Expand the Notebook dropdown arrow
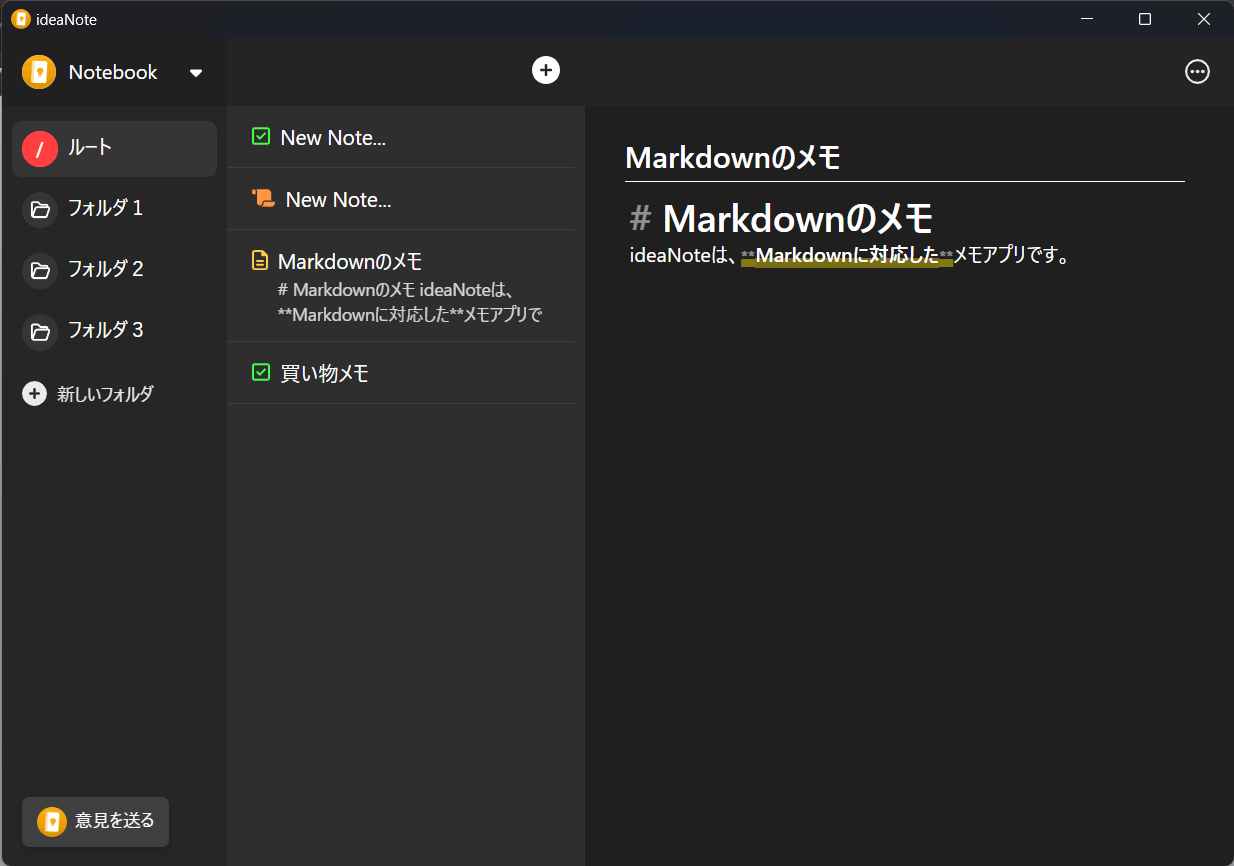This screenshot has height=866, width=1234. [196, 73]
